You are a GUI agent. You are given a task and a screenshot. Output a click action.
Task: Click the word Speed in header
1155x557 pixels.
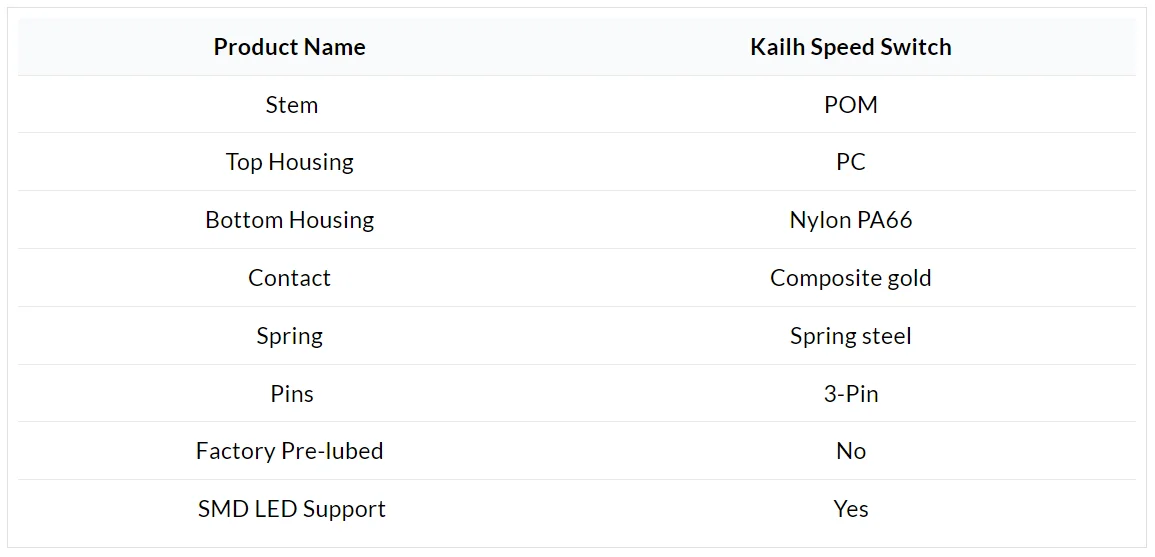(x=840, y=48)
